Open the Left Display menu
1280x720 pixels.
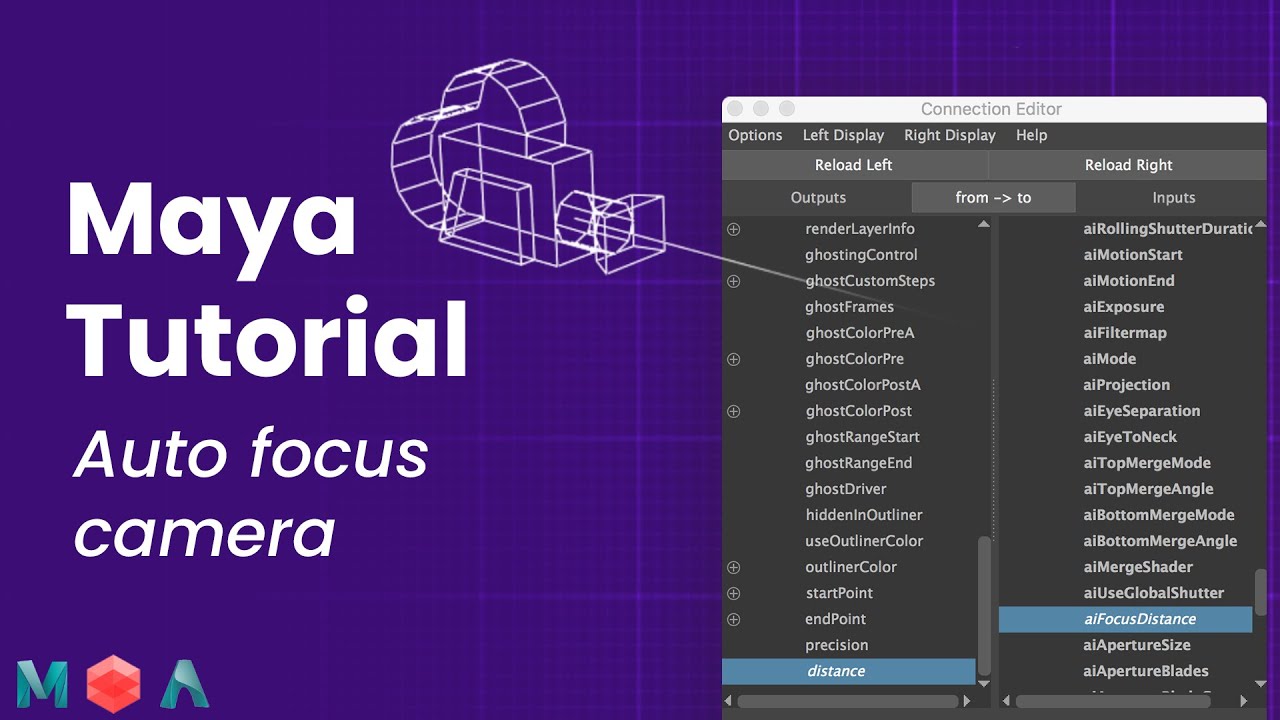click(x=843, y=135)
